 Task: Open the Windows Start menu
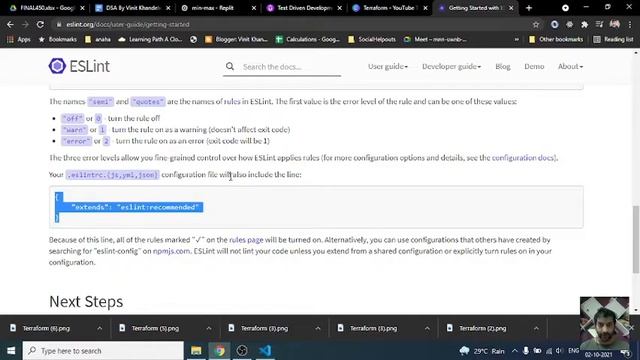pos(11,351)
